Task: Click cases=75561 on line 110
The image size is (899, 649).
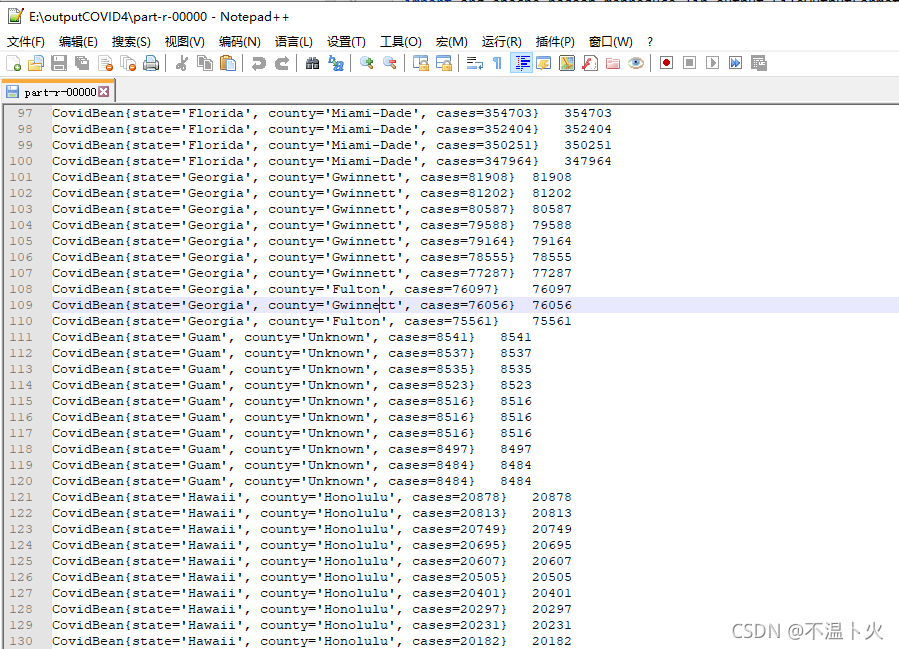Action: pyautogui.click(x=447, y=321)
